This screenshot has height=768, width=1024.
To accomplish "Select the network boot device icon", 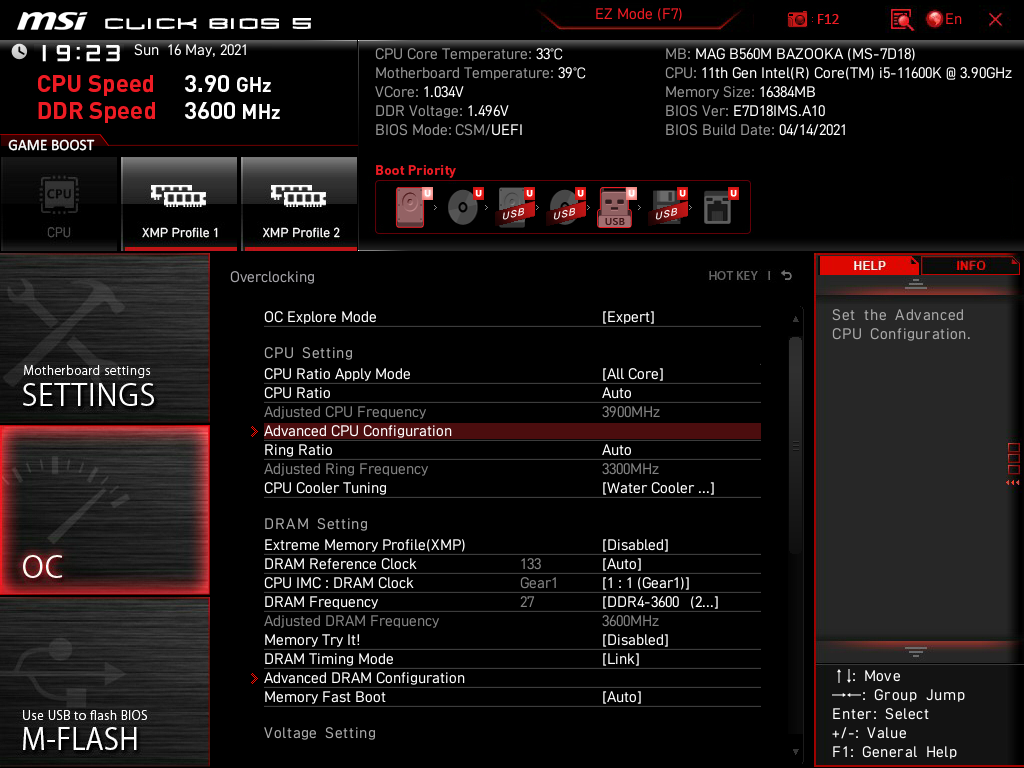I will (x=716, y=208).
